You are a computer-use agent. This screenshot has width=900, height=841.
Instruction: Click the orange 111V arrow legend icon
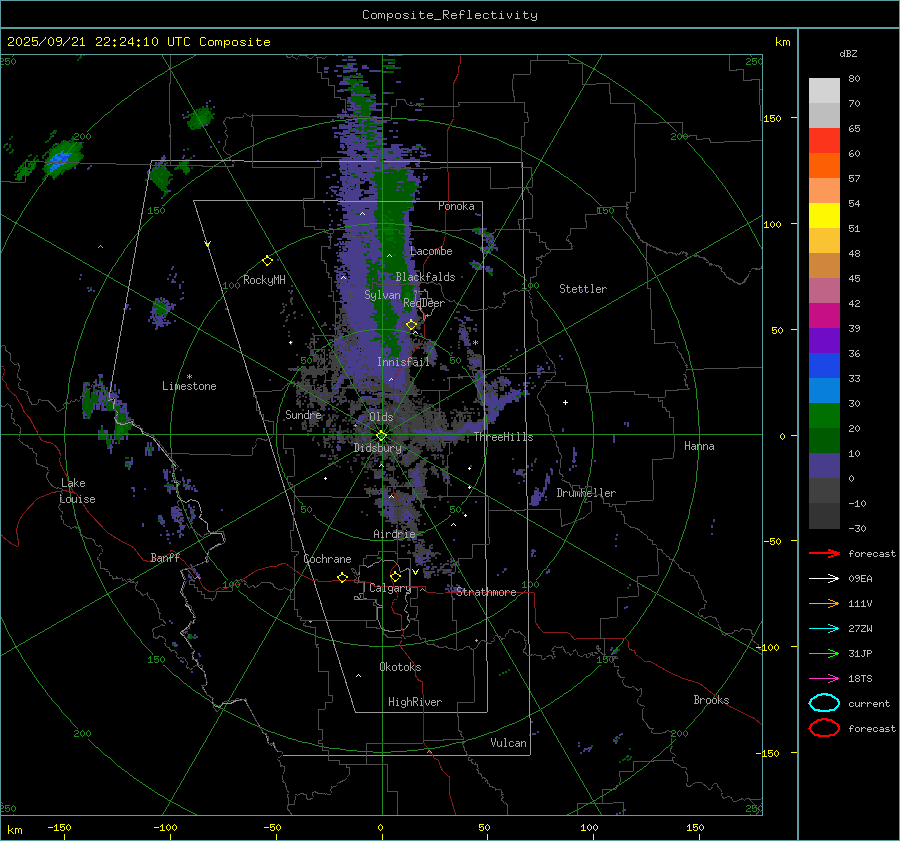pyautogui.click(x=823, y=603)
